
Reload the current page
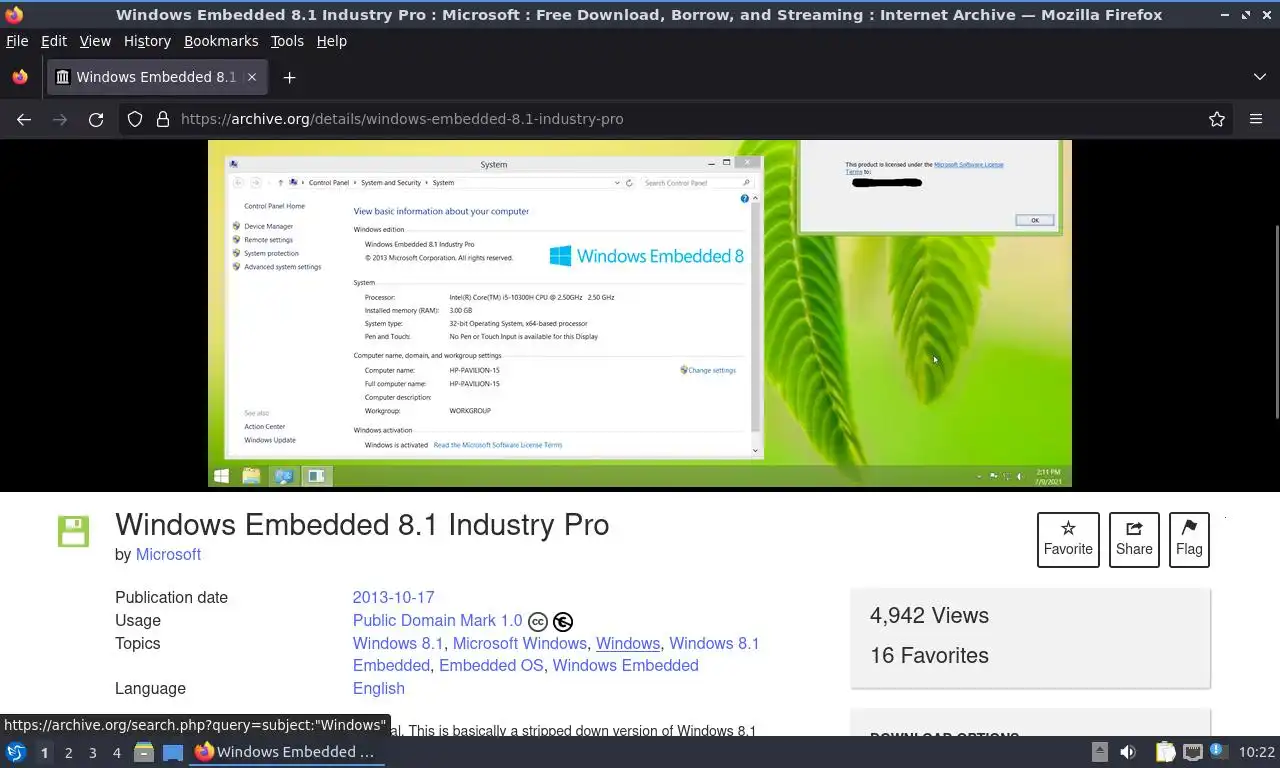[x=96, y=119]
